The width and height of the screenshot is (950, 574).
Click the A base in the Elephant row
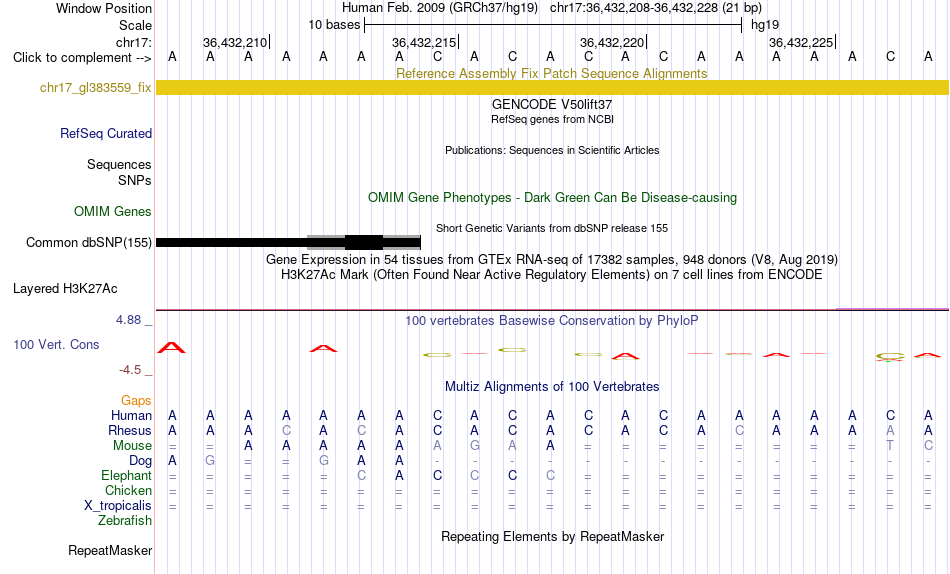point(399,476)
